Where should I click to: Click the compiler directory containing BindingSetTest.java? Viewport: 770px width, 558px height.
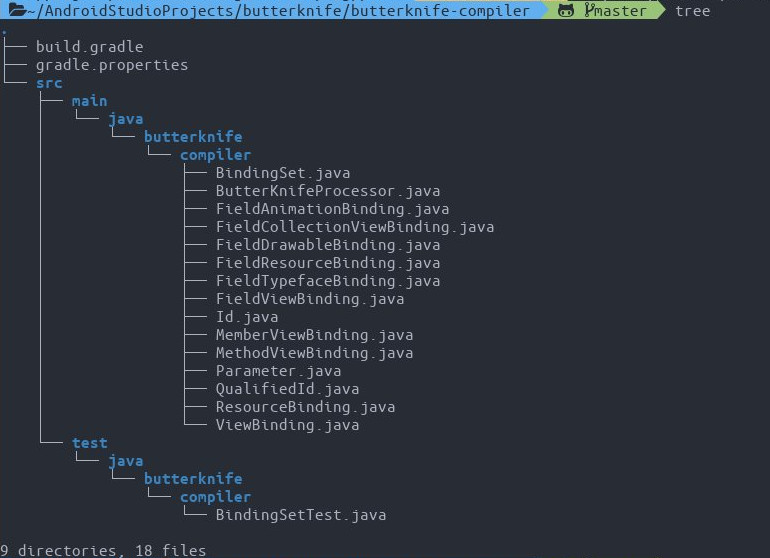215,498
